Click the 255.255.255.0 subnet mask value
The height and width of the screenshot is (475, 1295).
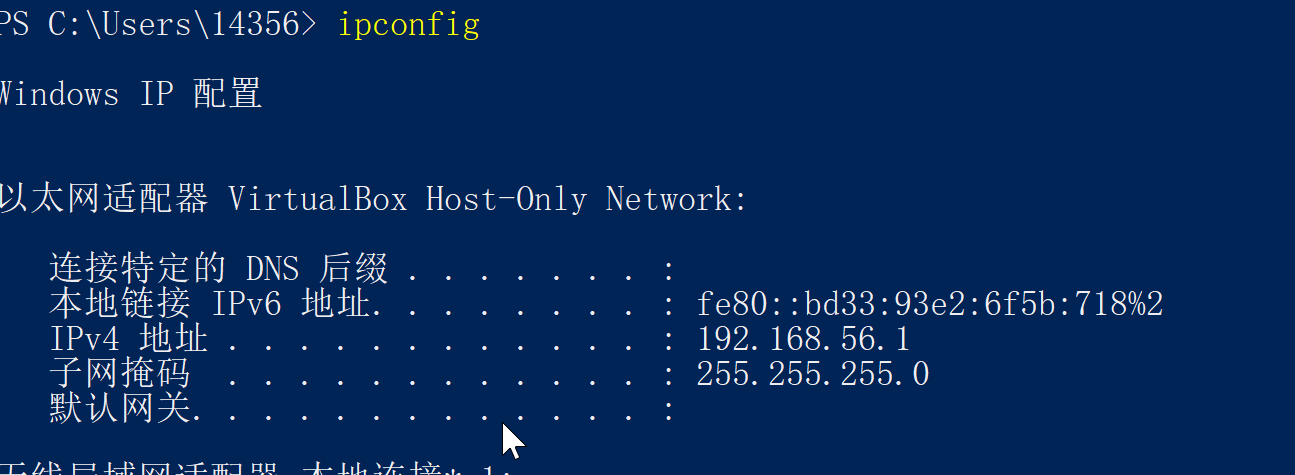813,374
